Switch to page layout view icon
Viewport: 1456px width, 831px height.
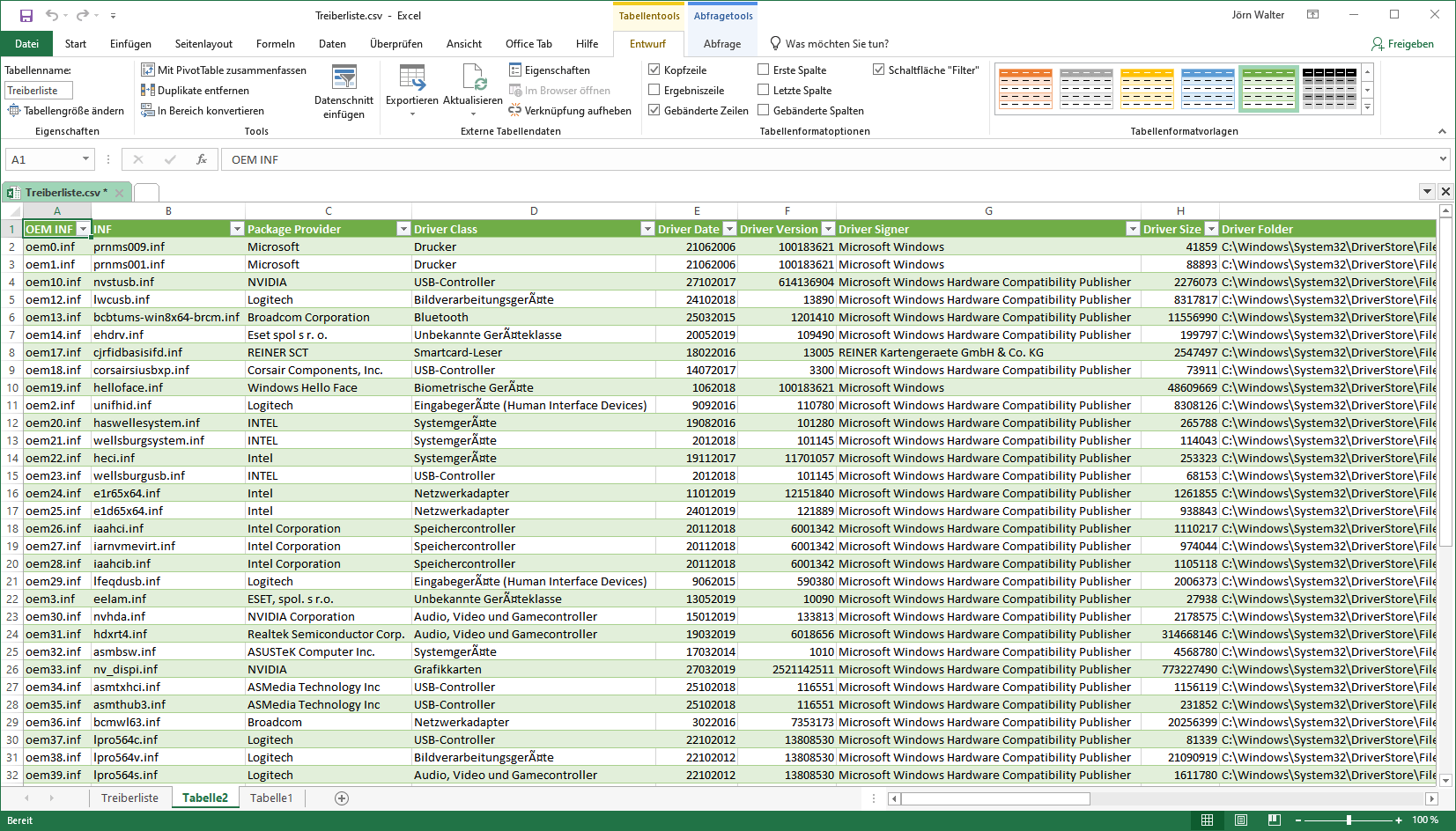tap(1240, 820)
